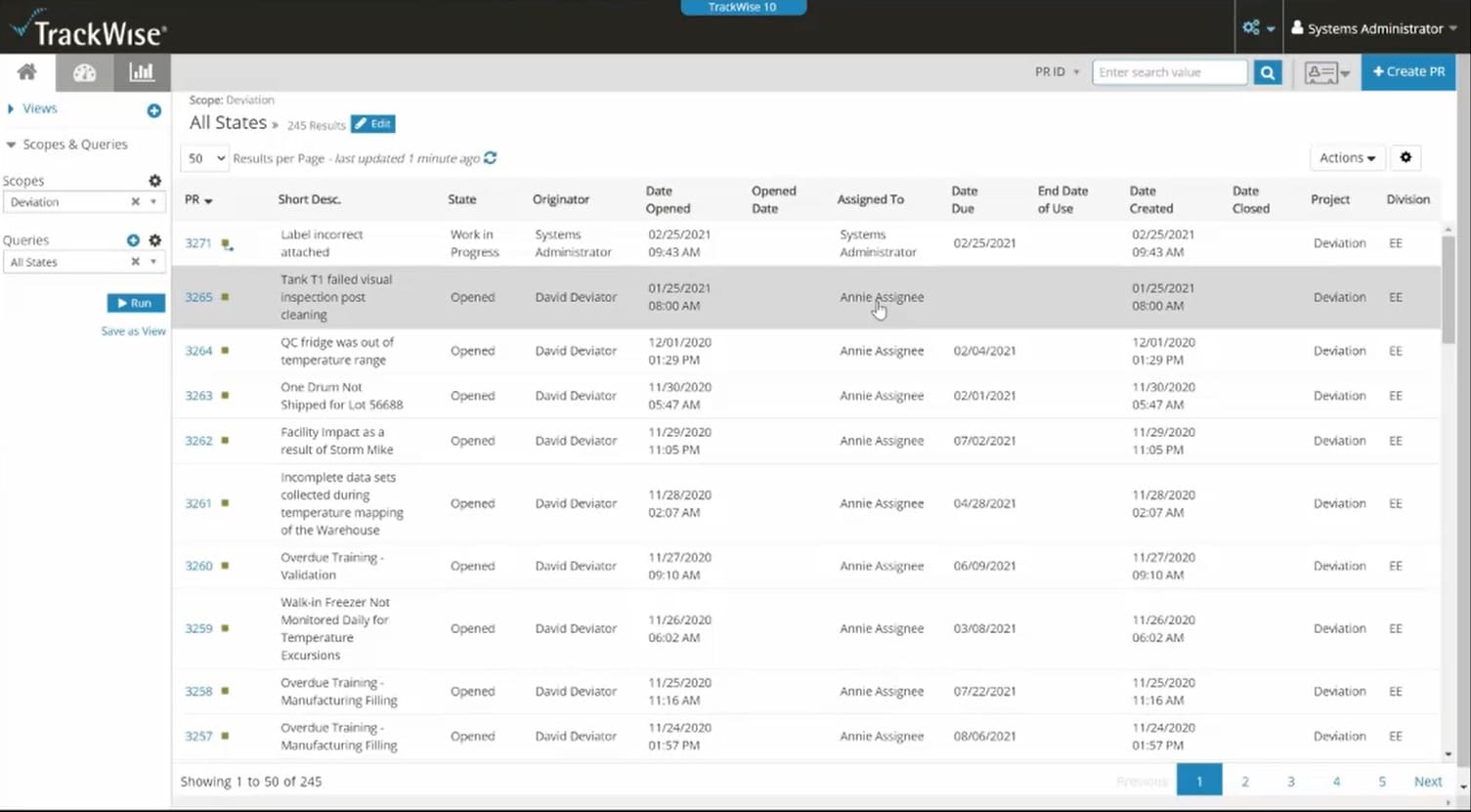Image resolution: width=1471 pixels, height=812 pixels.
Task: Clear the Deviation scope with its X
Action: 135,202
